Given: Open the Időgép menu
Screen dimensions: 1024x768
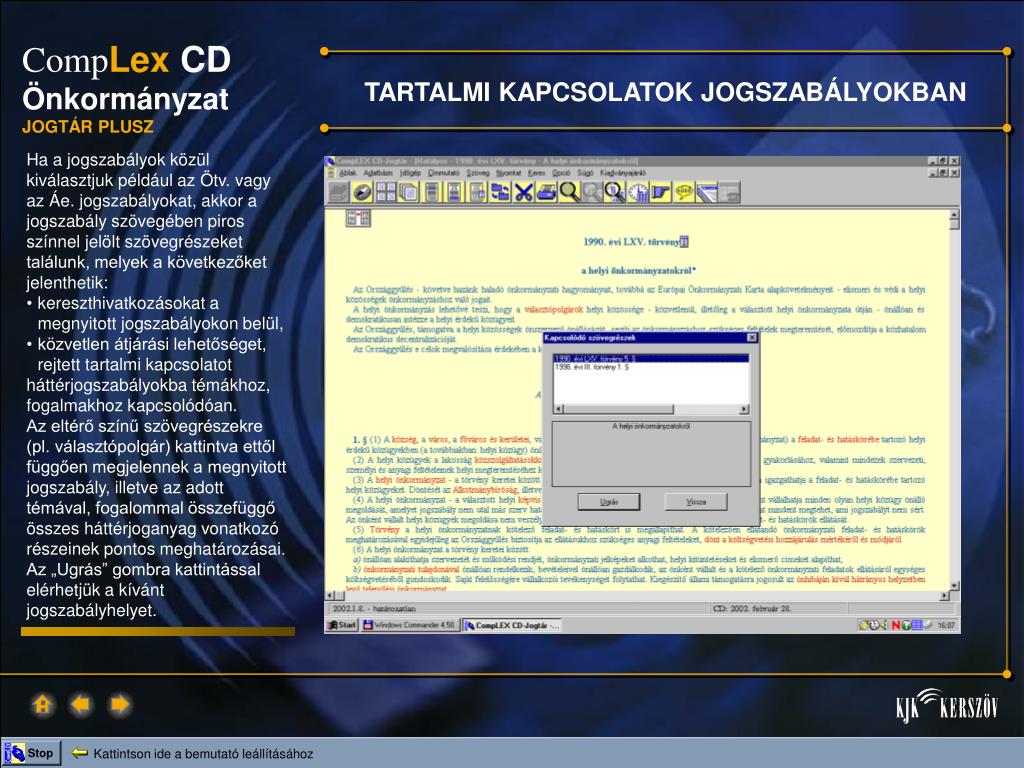Looking at the screenshot, I should tap(410, 172).
